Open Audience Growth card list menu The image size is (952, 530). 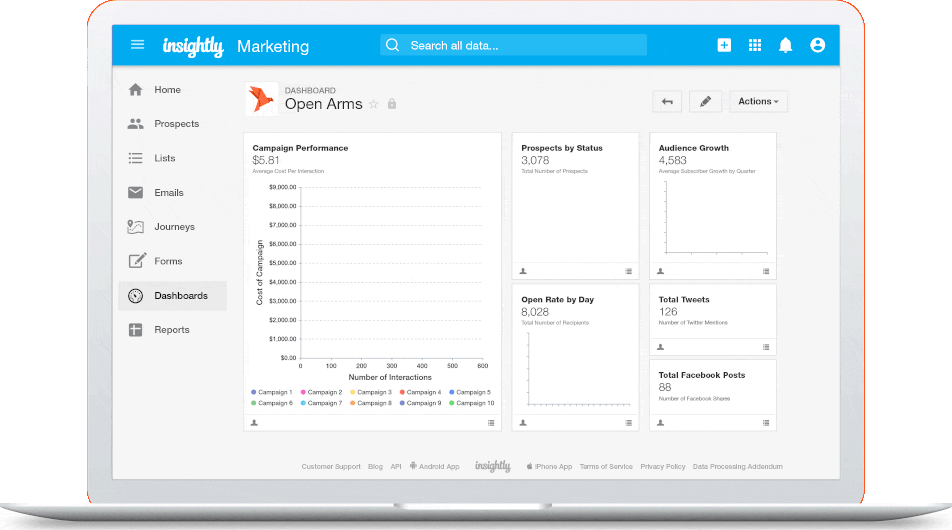pyautogui.click(x=766, y=271)
